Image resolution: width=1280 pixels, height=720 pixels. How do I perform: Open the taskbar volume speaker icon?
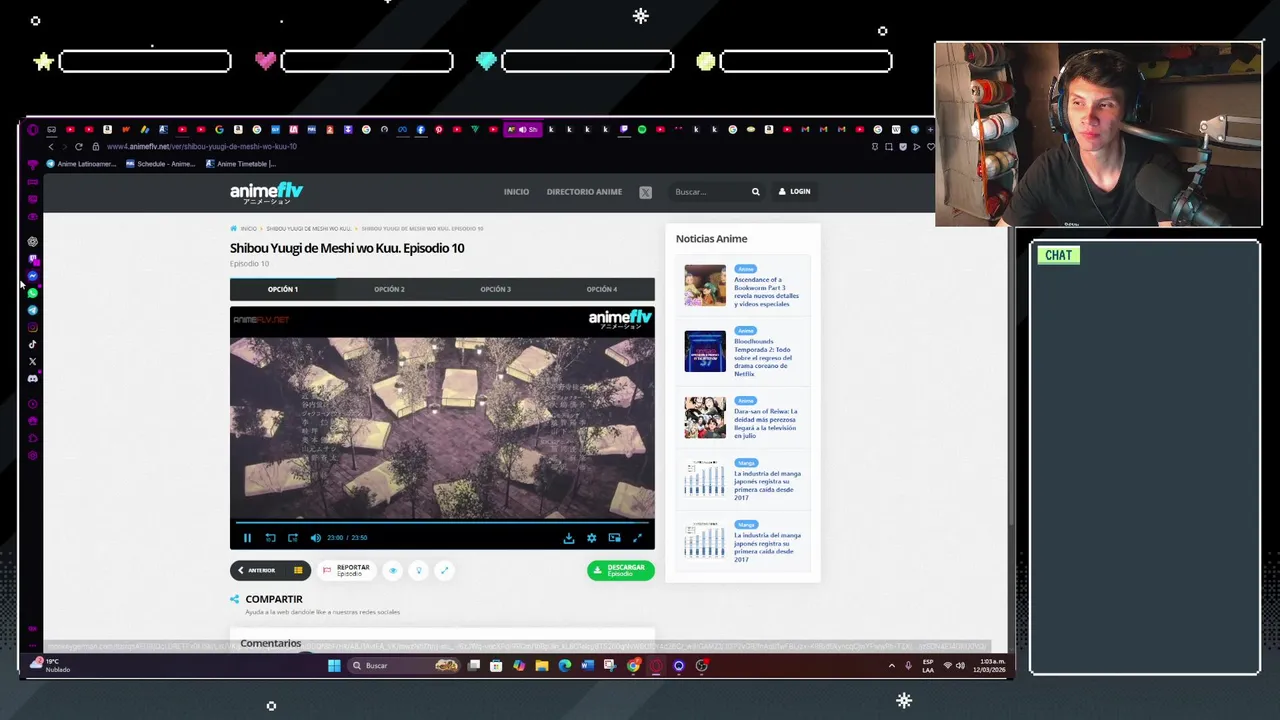[961, 666]
